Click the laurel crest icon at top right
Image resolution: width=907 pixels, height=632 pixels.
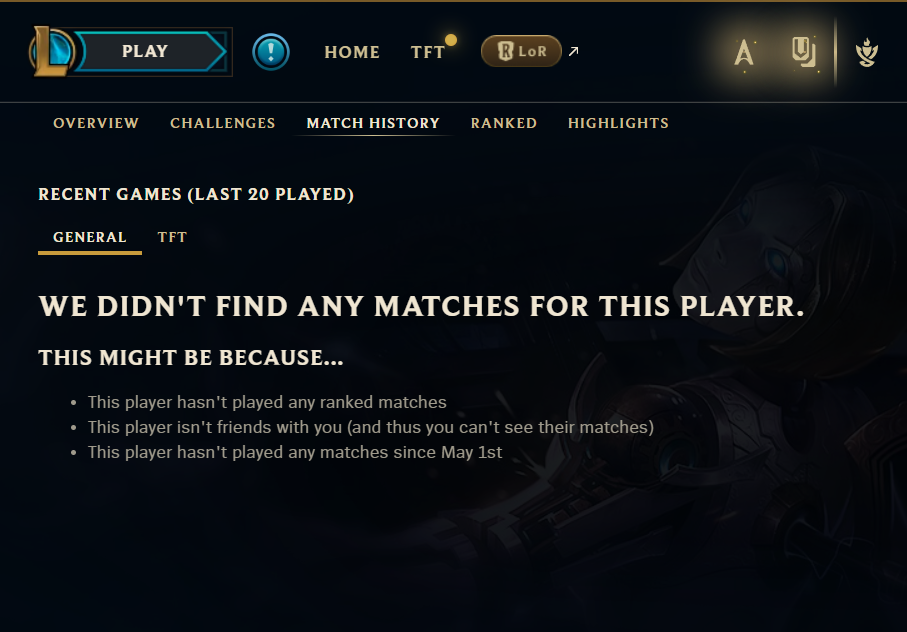click(x=867, y=52)
